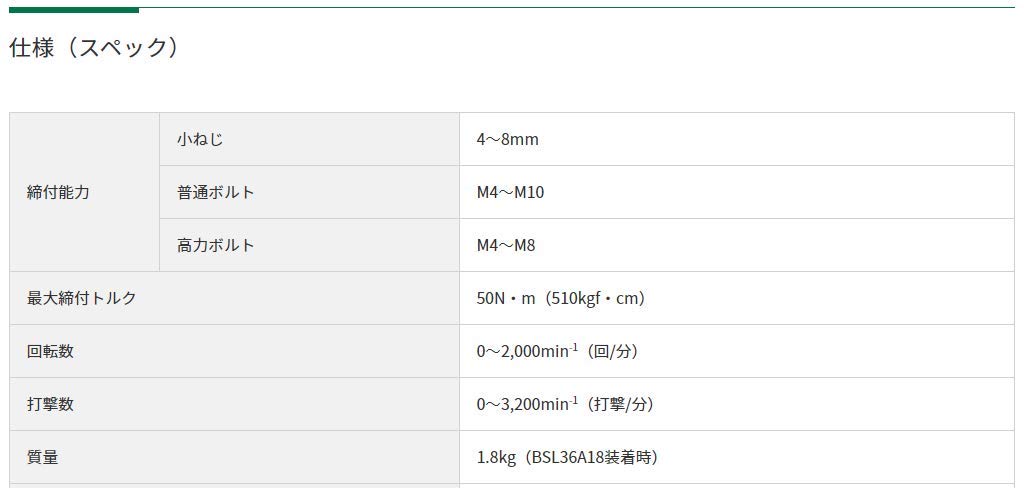Click the 回転数 row header
The width and height of the screenshot is (1024, 488).
[x=234, y=351]
